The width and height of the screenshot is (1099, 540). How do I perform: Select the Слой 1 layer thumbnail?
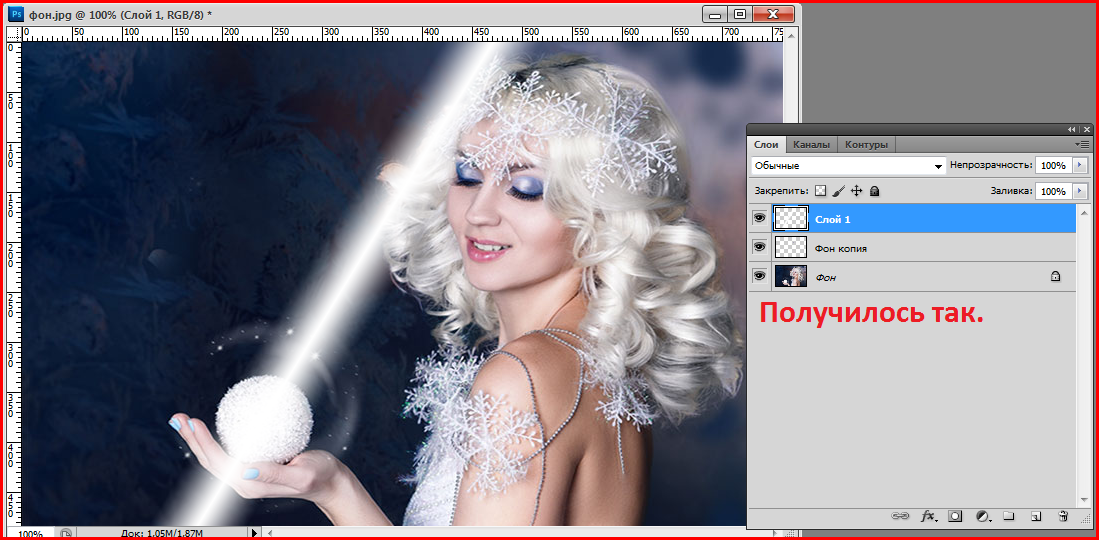[x=791, y=219]
